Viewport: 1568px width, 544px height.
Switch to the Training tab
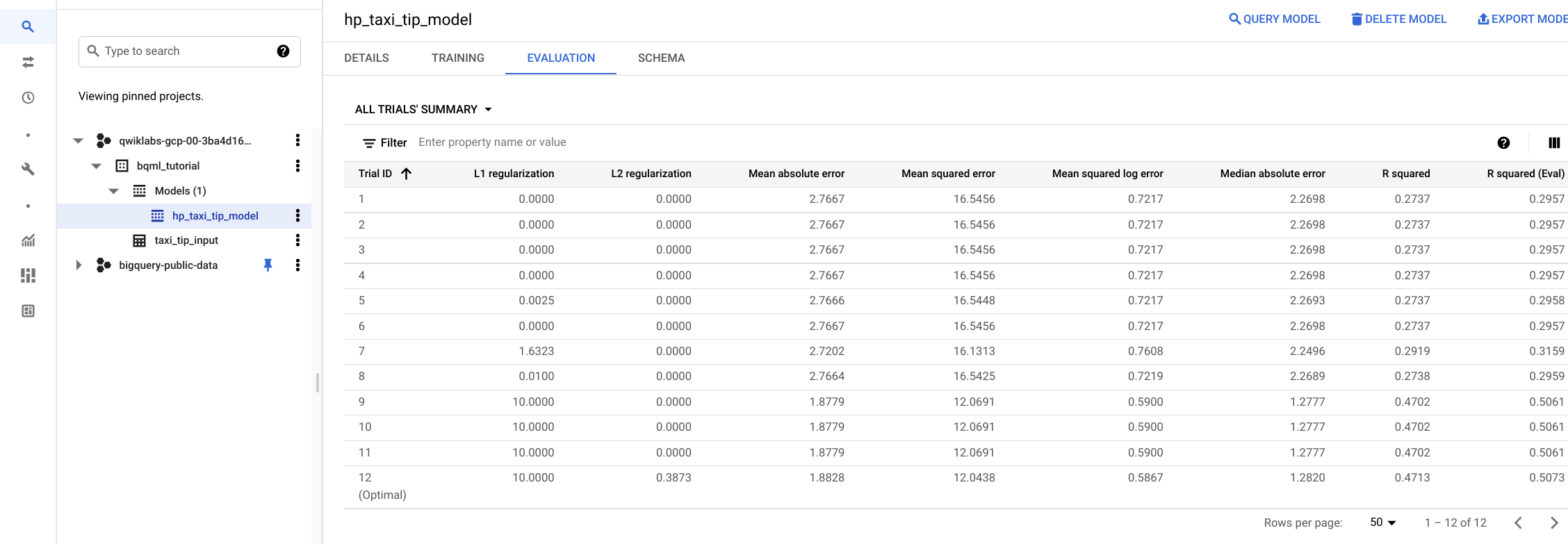(x=458, y=58)
